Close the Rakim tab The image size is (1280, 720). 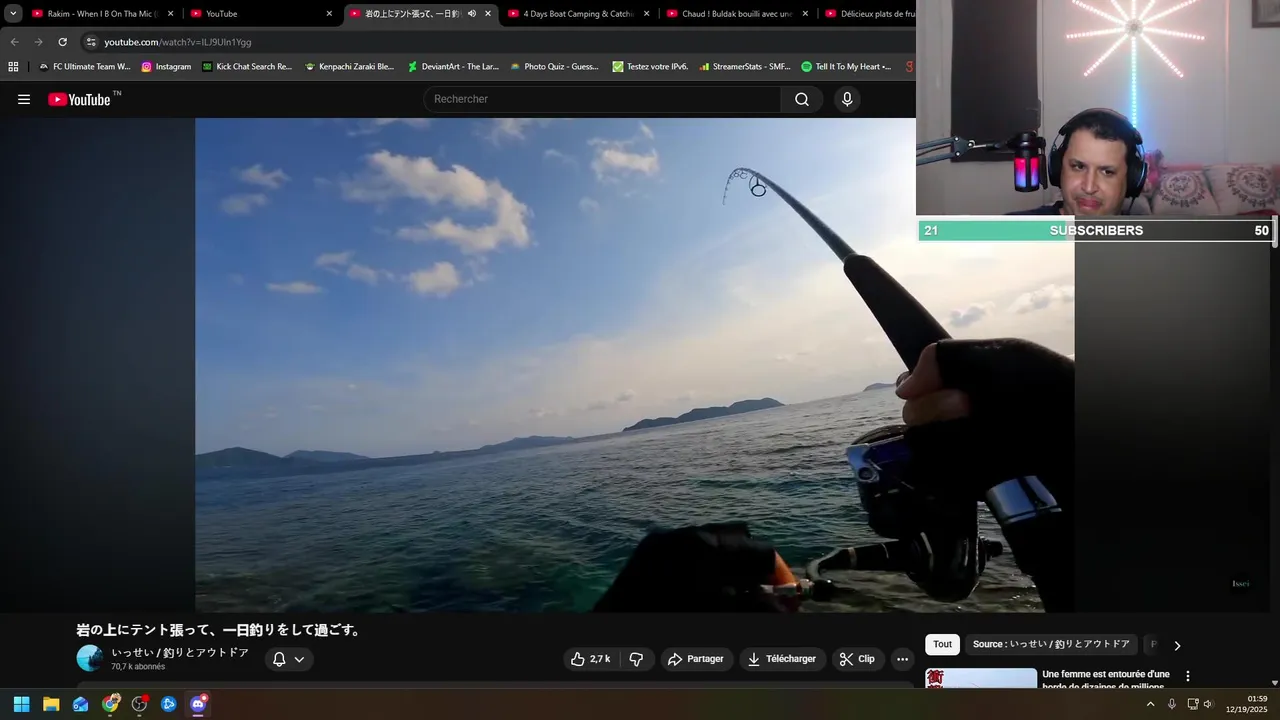click(170, 14)
